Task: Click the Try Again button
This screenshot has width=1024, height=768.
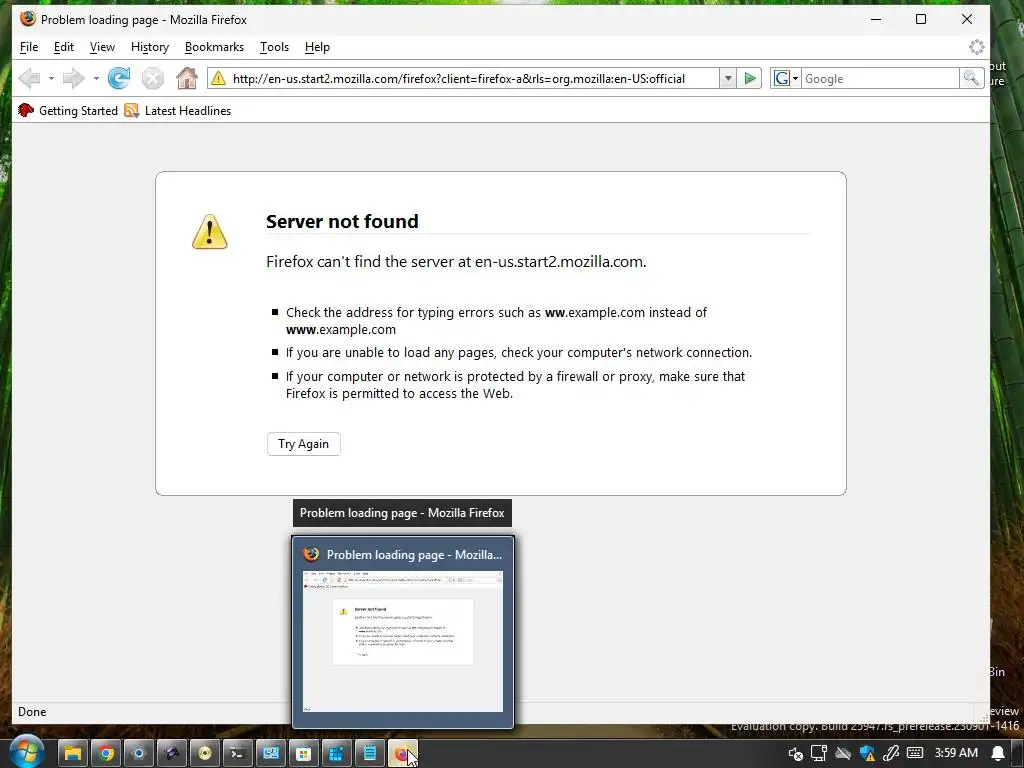Action: 304,444
